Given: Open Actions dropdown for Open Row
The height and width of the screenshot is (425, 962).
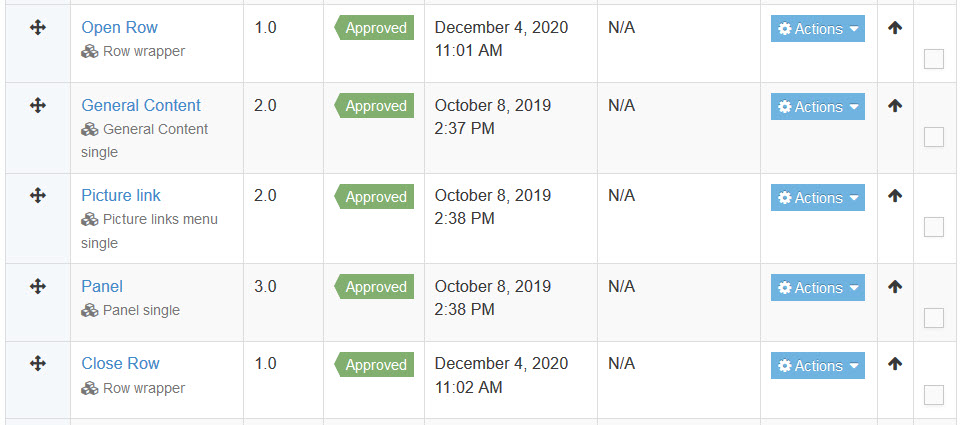Looking at the screenshot, I should click(818, 29).
